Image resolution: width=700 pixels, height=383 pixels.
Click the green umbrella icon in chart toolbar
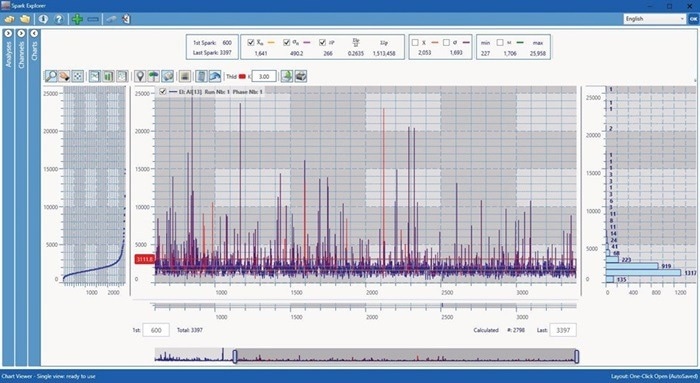(x=154, y=76)
